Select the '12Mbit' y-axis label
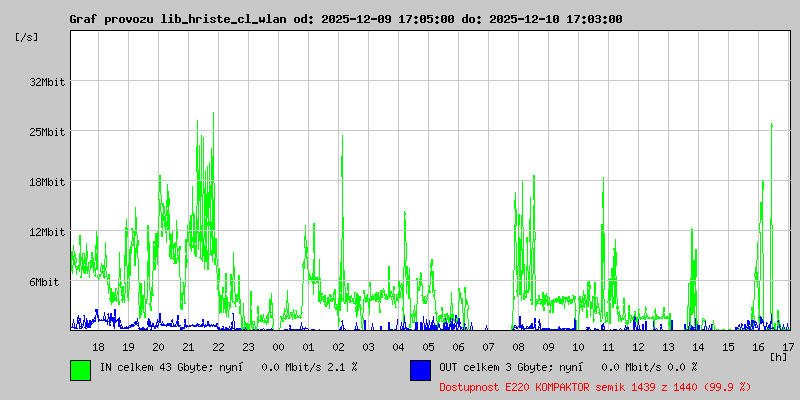The image size is (800, 400). point(47,232)
